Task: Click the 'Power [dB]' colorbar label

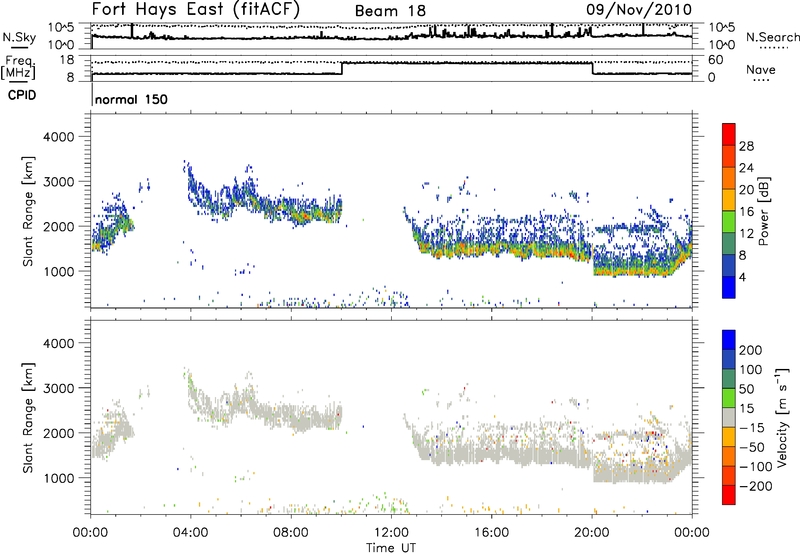Action: (763, 211)
